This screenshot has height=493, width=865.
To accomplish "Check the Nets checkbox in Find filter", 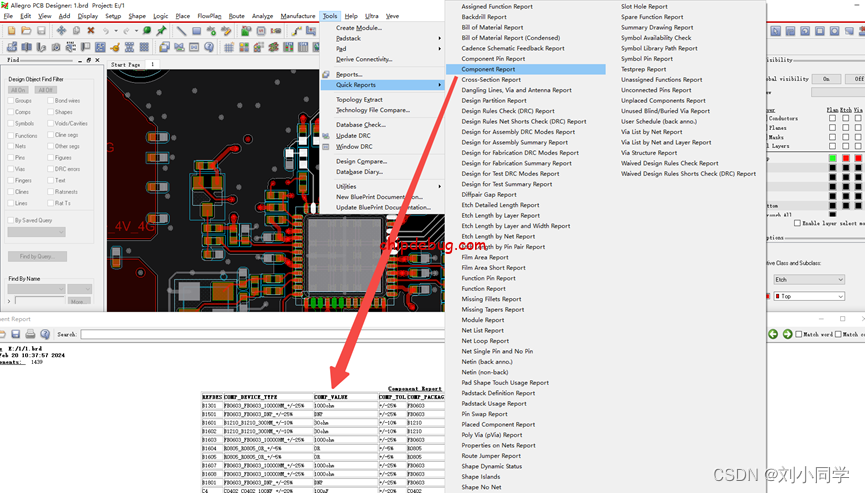I will [11, 146].
